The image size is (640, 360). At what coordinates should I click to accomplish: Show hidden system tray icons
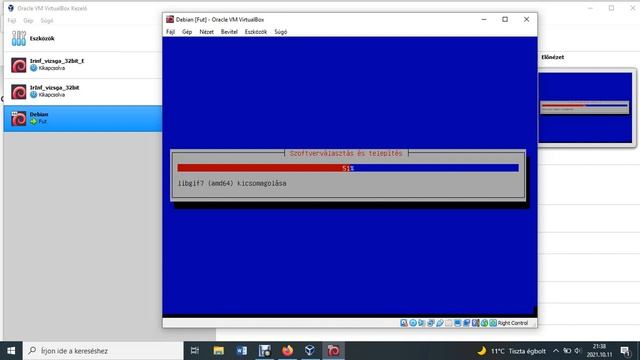click(556, 351)
